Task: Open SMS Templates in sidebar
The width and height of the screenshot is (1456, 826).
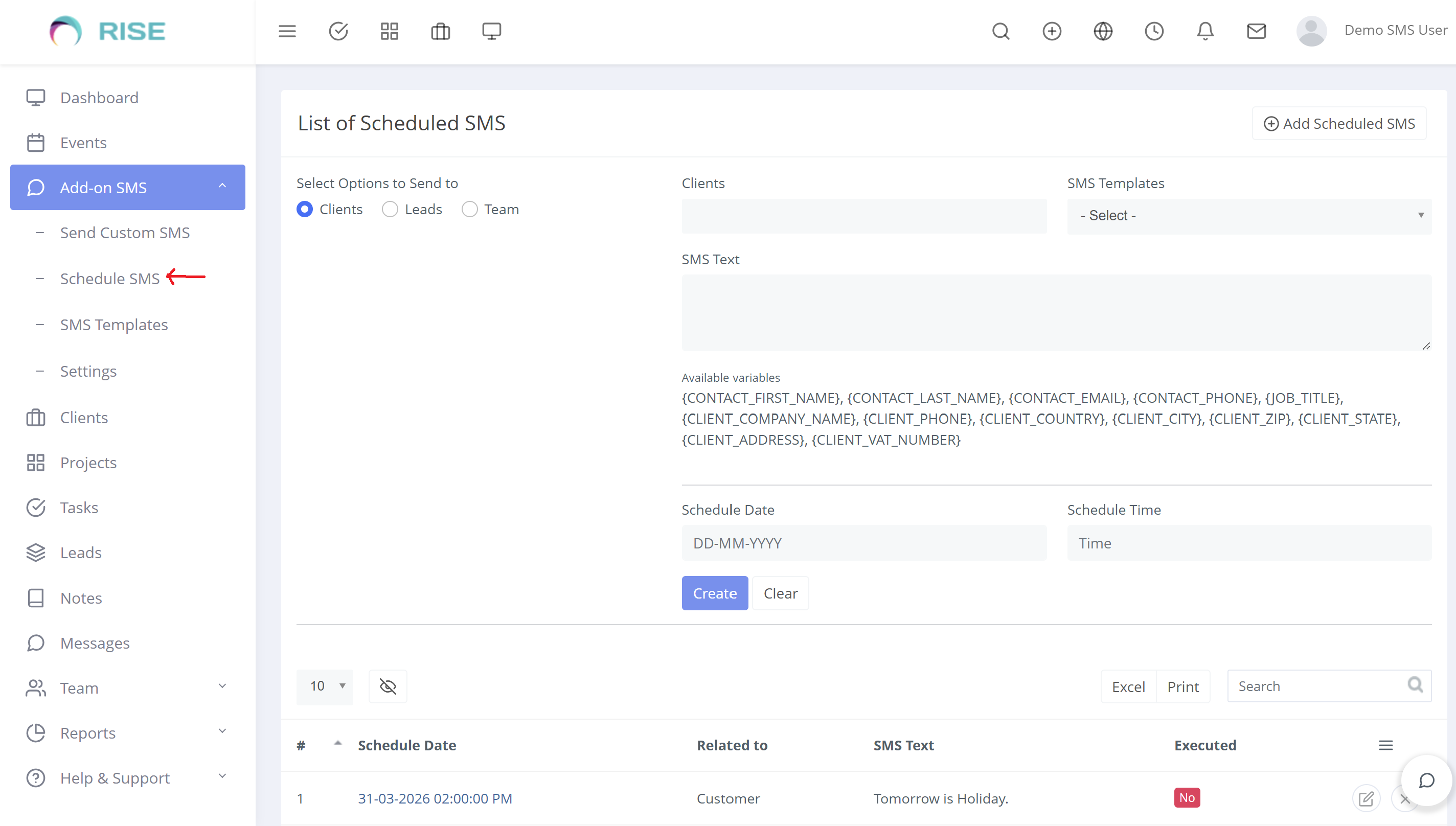Action: [x=114, y=325]
